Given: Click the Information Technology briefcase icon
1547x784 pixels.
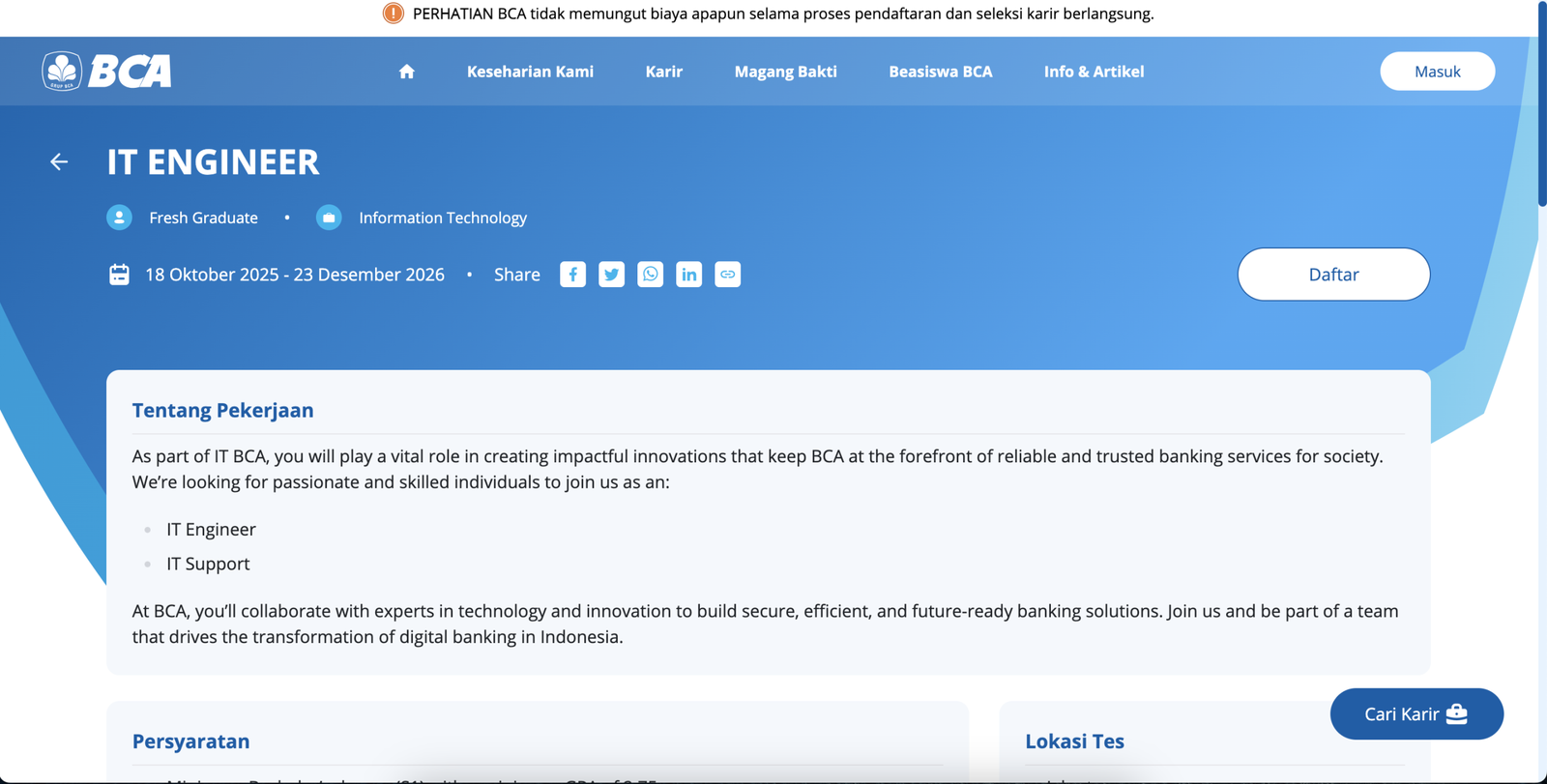Looking at the screenshot, I should coord(329,218).
